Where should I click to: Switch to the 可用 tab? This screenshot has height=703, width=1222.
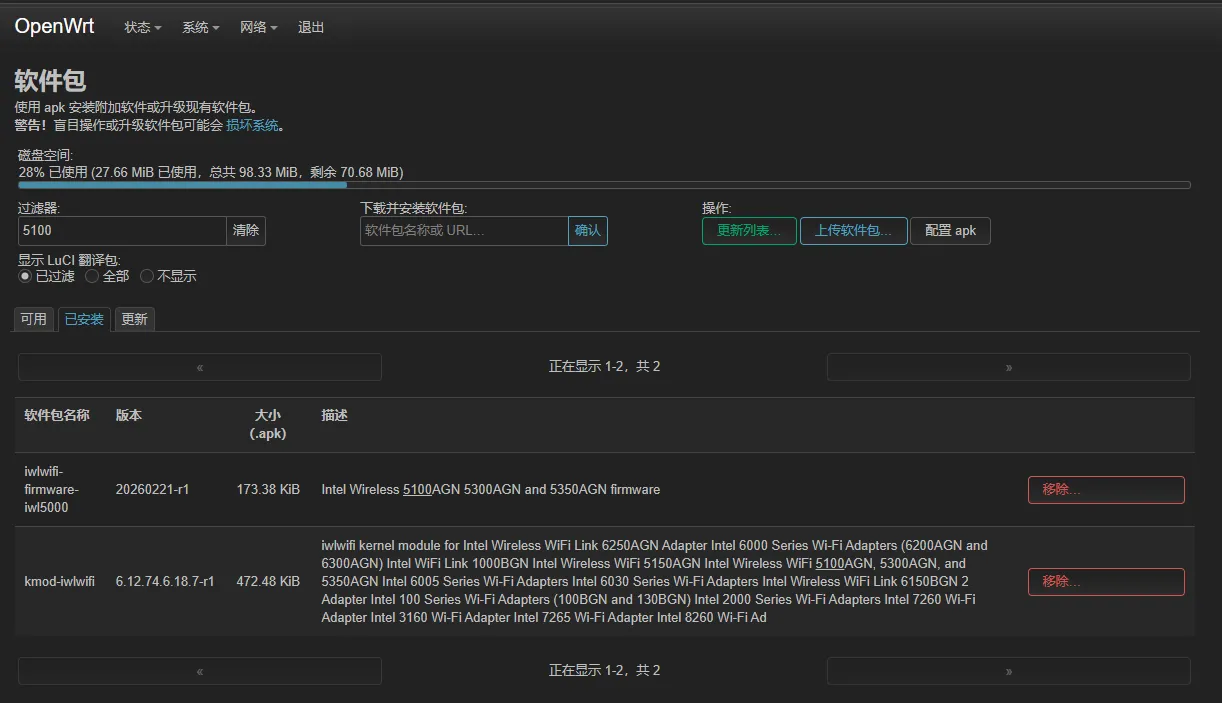34,319
